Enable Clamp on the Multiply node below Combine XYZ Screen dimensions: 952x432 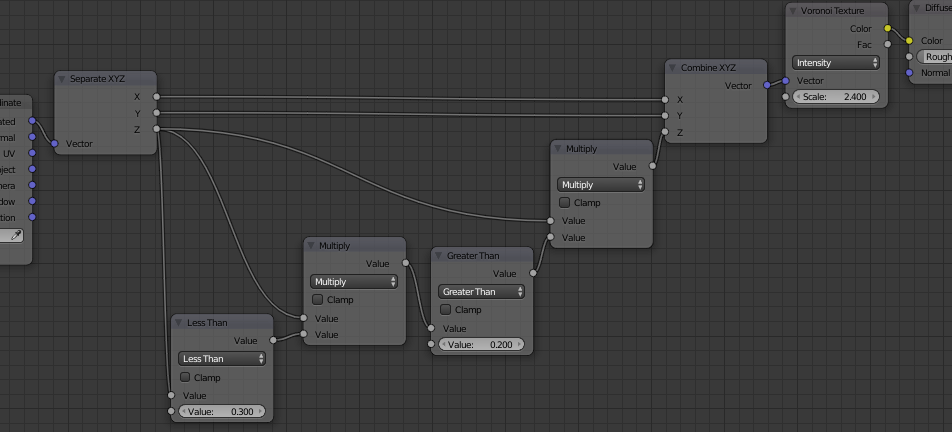pyautogui.click(x=565, y=203)
